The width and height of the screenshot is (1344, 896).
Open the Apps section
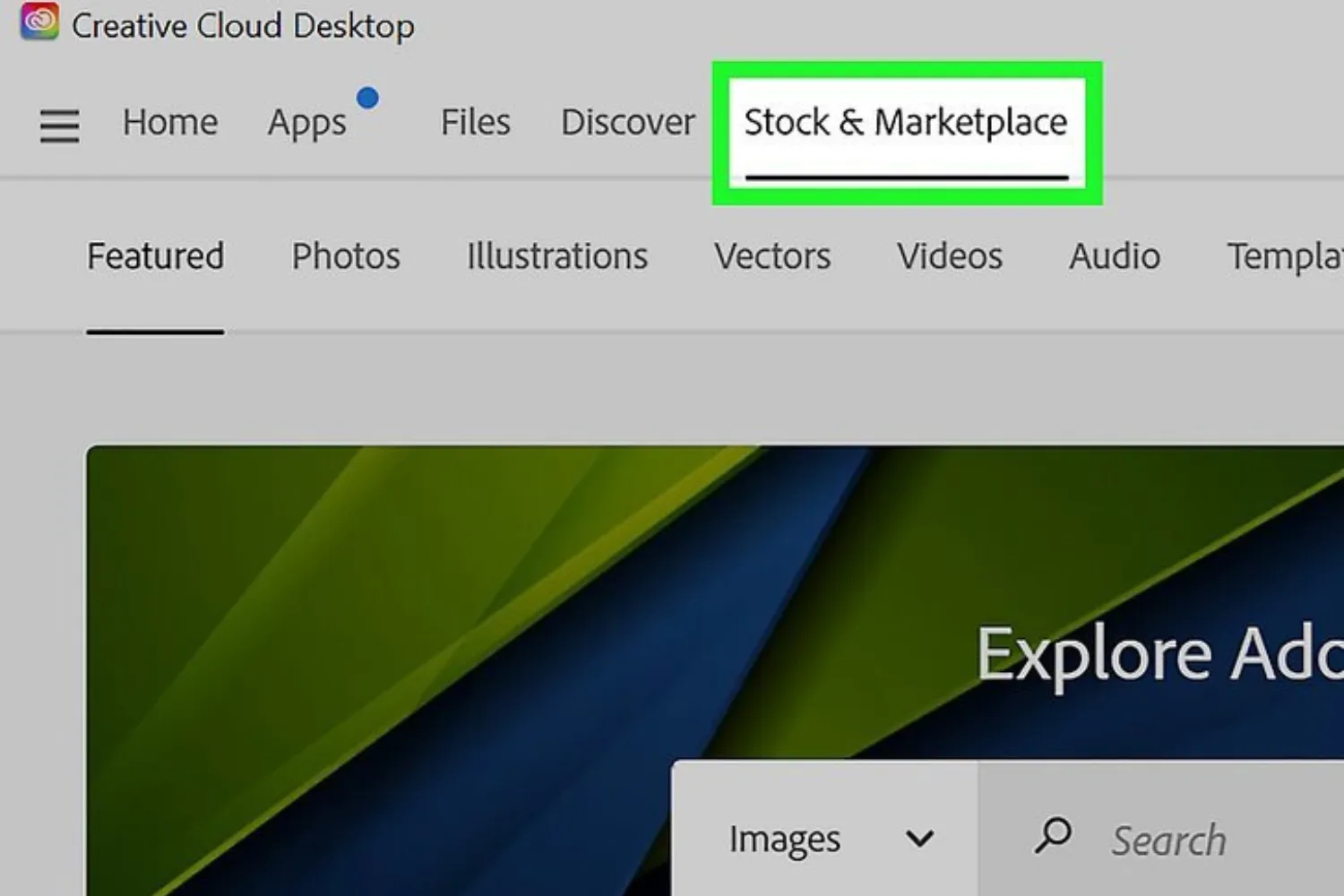pyautogui.click(x=306, y=122)
